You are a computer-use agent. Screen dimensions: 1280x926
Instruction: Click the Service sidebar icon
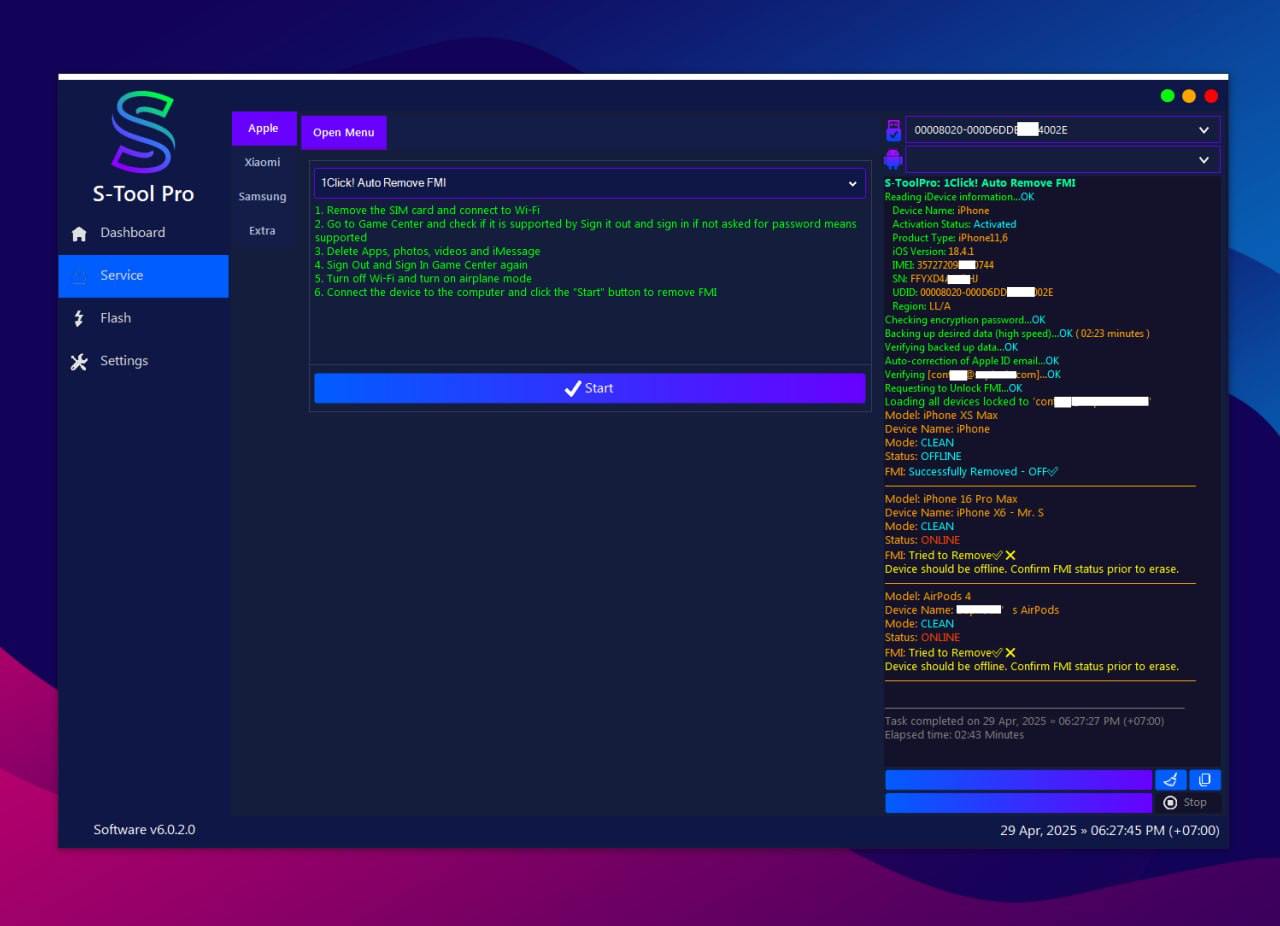[x=79, y=276]
